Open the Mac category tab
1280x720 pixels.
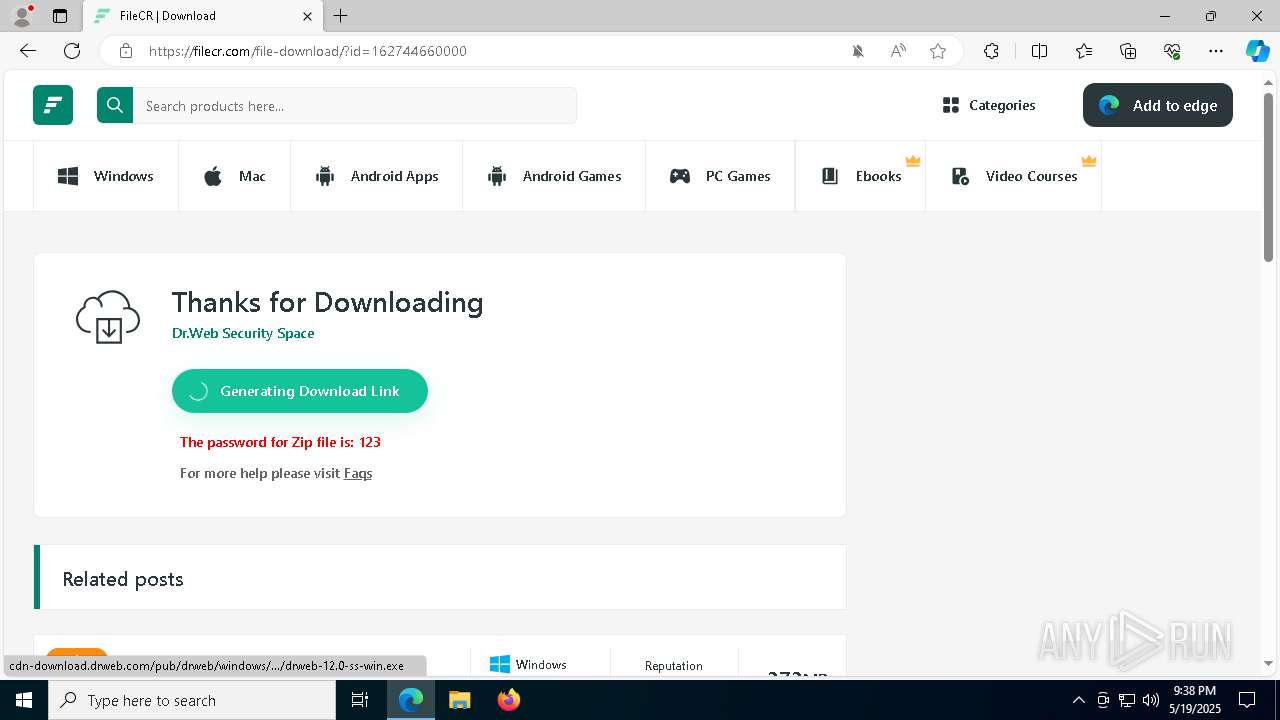click(x=235, y=176)
